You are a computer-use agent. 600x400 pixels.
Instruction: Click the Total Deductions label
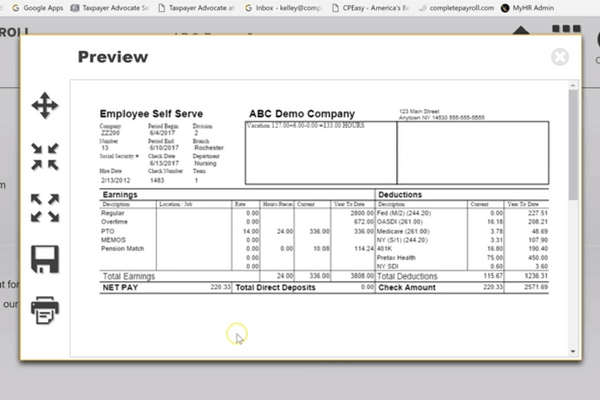[x=407, y=276]
